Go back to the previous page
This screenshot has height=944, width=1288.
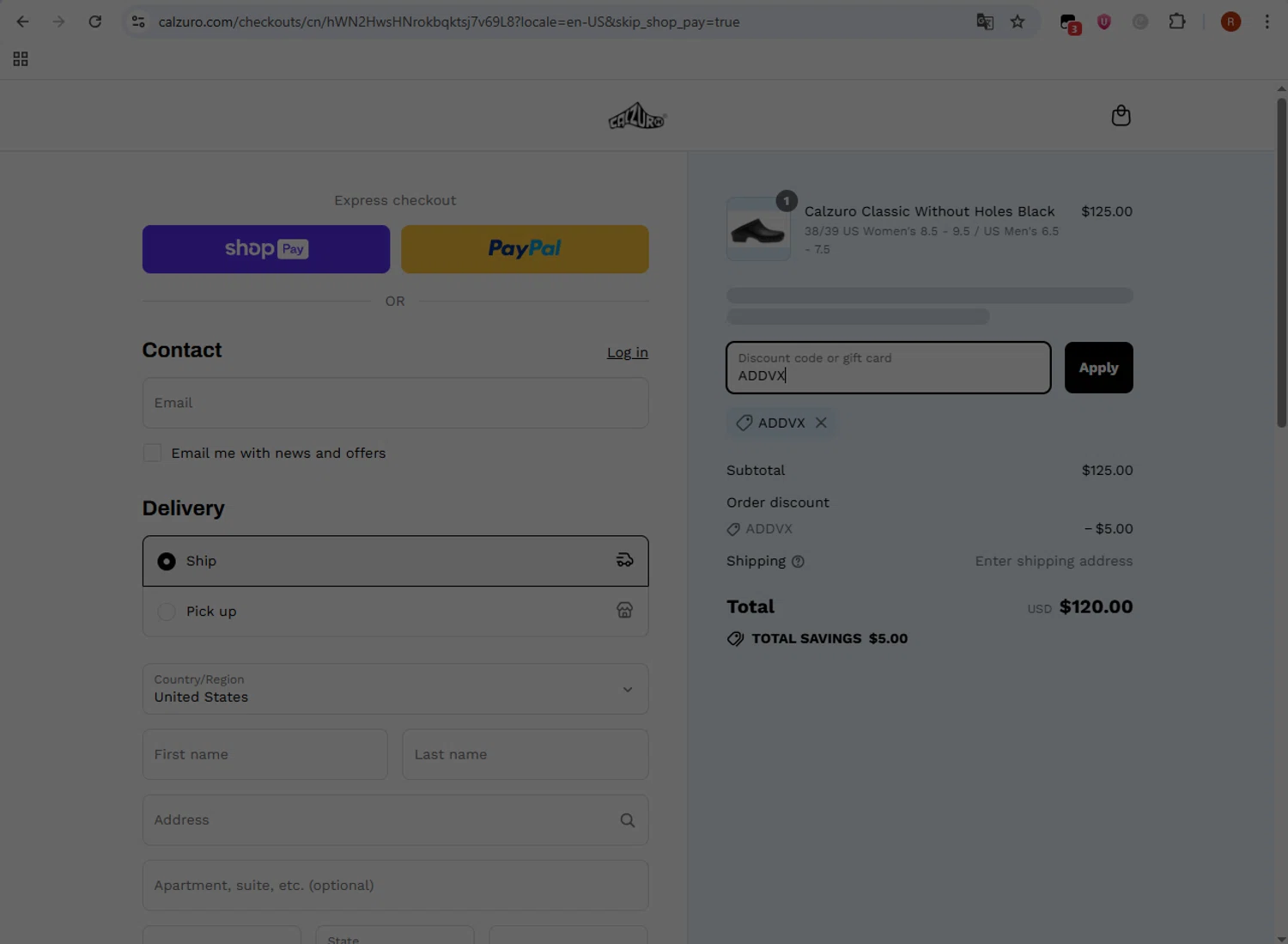(22, 21)
